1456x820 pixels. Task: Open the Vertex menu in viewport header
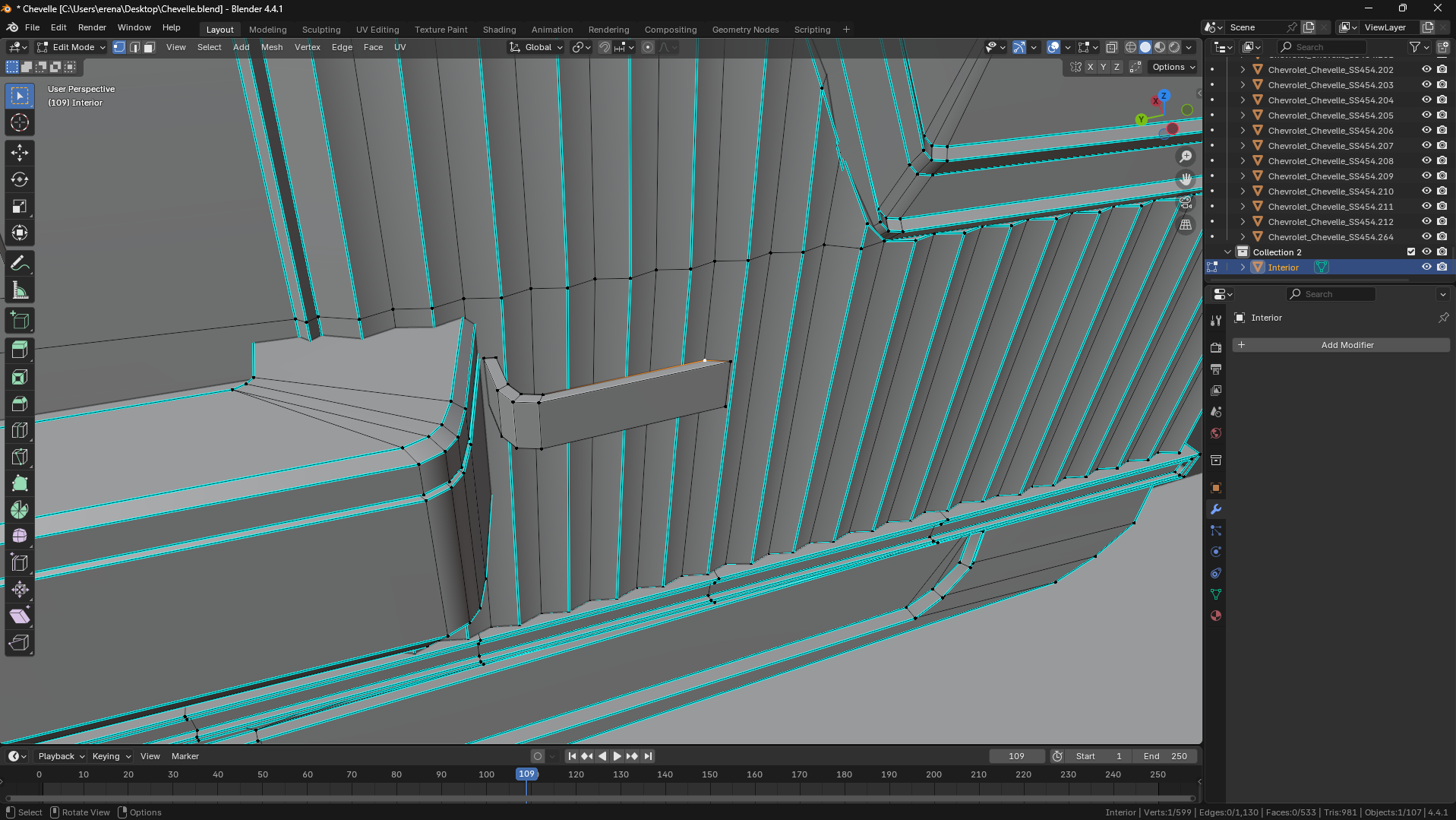pos(308,47)
